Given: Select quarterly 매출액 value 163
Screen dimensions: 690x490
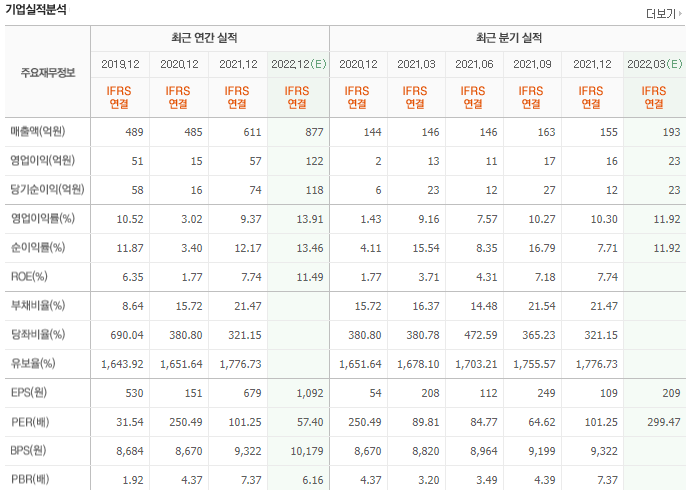Looking at the screenshot, I should [x=546, y=132].
